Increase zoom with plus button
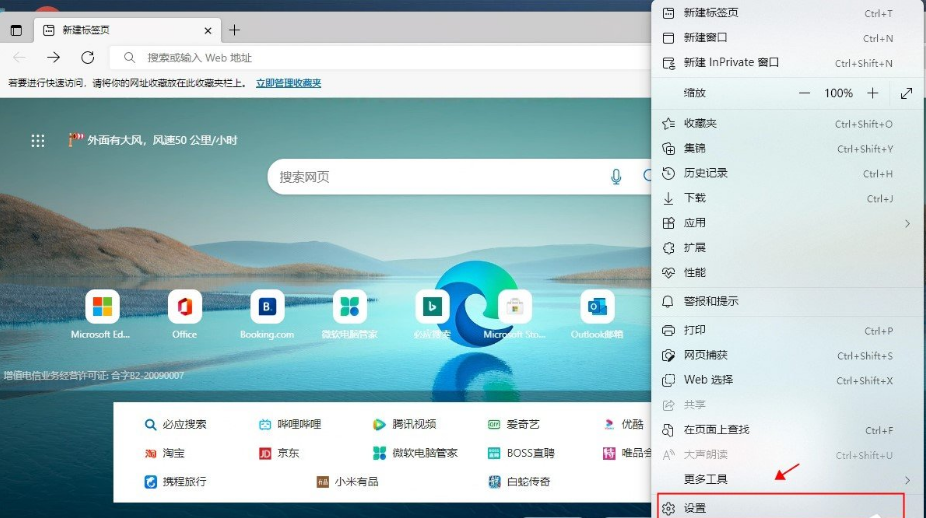The height and width of the screenshot is (518, 926). click(872, 93)
